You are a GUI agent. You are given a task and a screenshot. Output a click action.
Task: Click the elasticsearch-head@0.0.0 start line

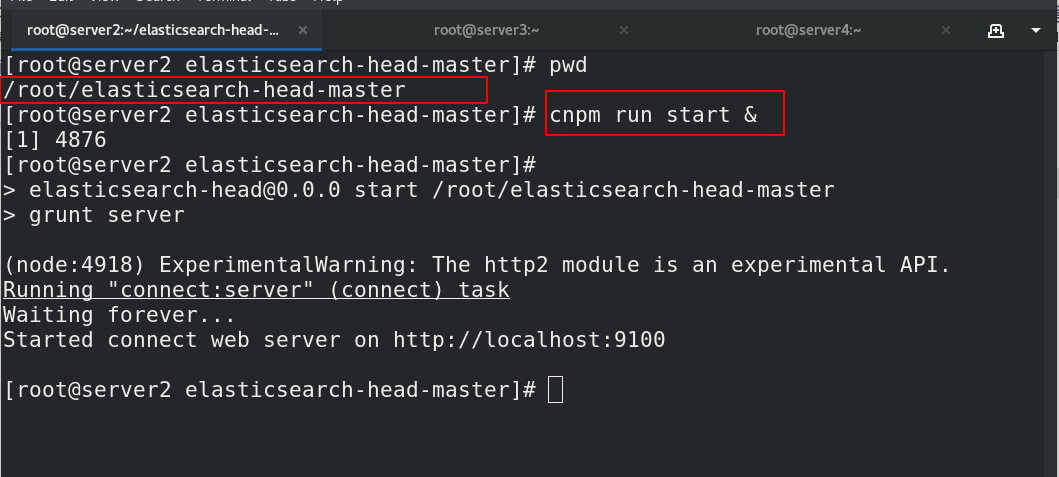pyautogui.click(x=419, y=190)
